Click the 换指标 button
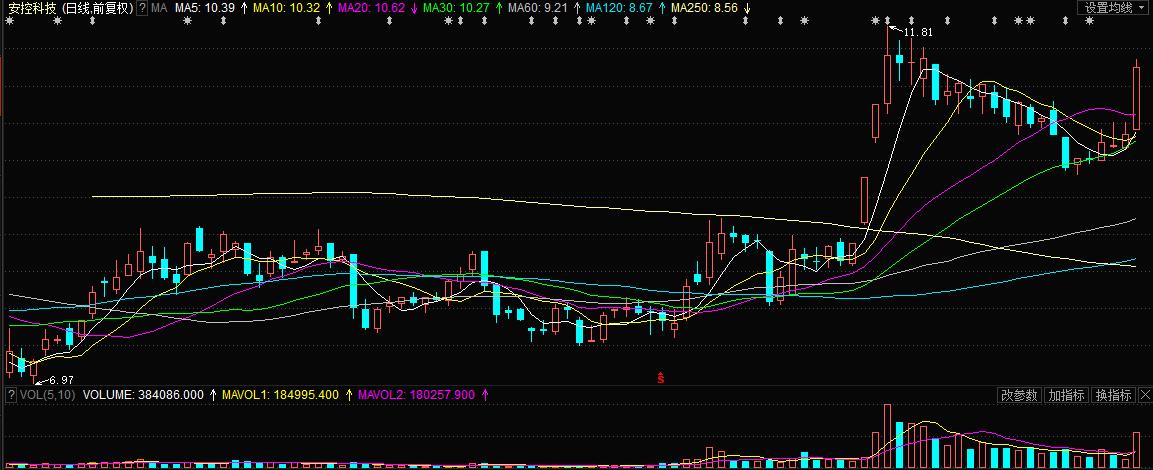Image resolution: width=1153 pixels, height=470 pixels. [1113, 395]
